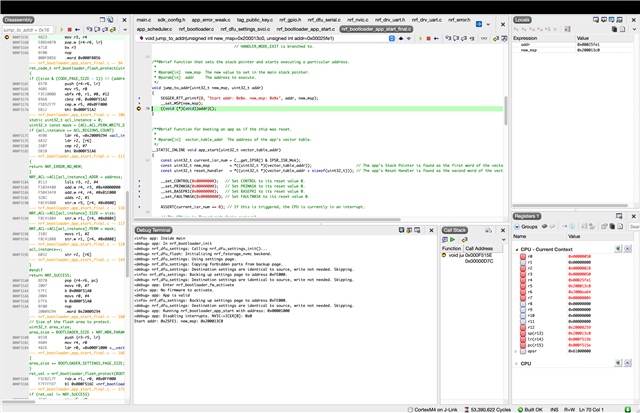
Task: Toggle the red box beside register r12
Action: [x=523, y=327]
